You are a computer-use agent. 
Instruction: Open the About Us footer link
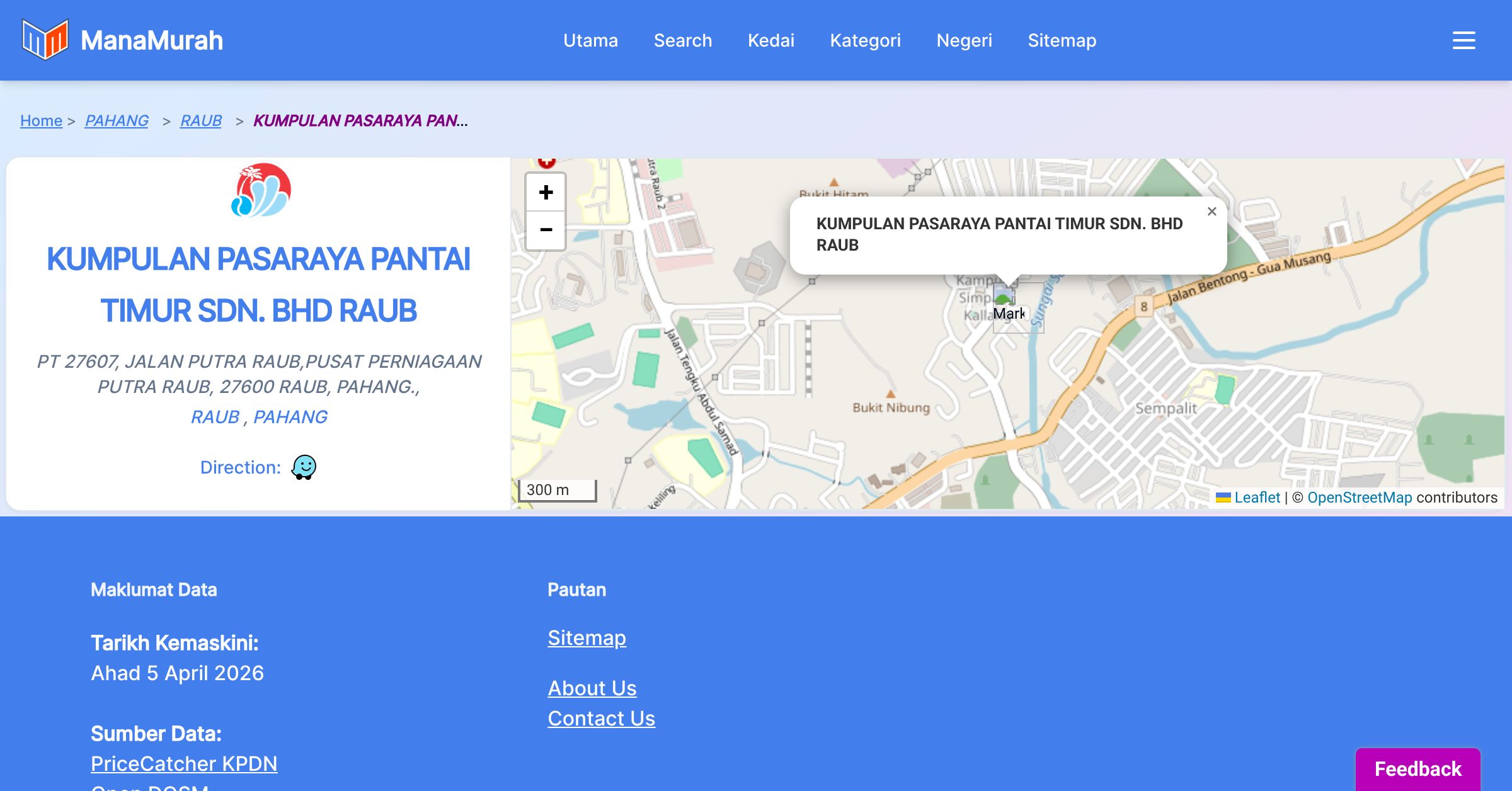[592, 688]
